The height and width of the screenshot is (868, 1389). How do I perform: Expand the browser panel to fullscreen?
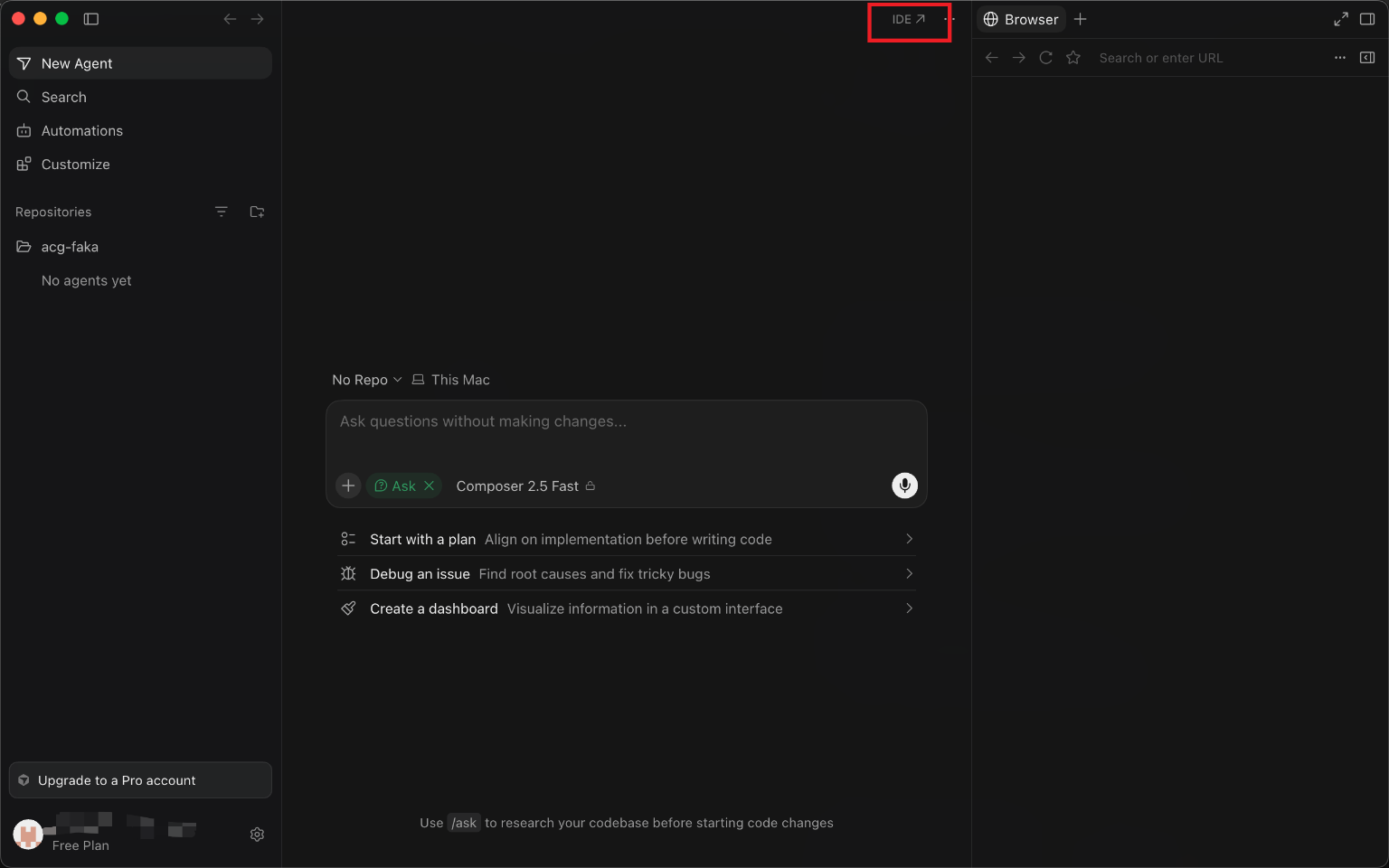(1341, 19)
